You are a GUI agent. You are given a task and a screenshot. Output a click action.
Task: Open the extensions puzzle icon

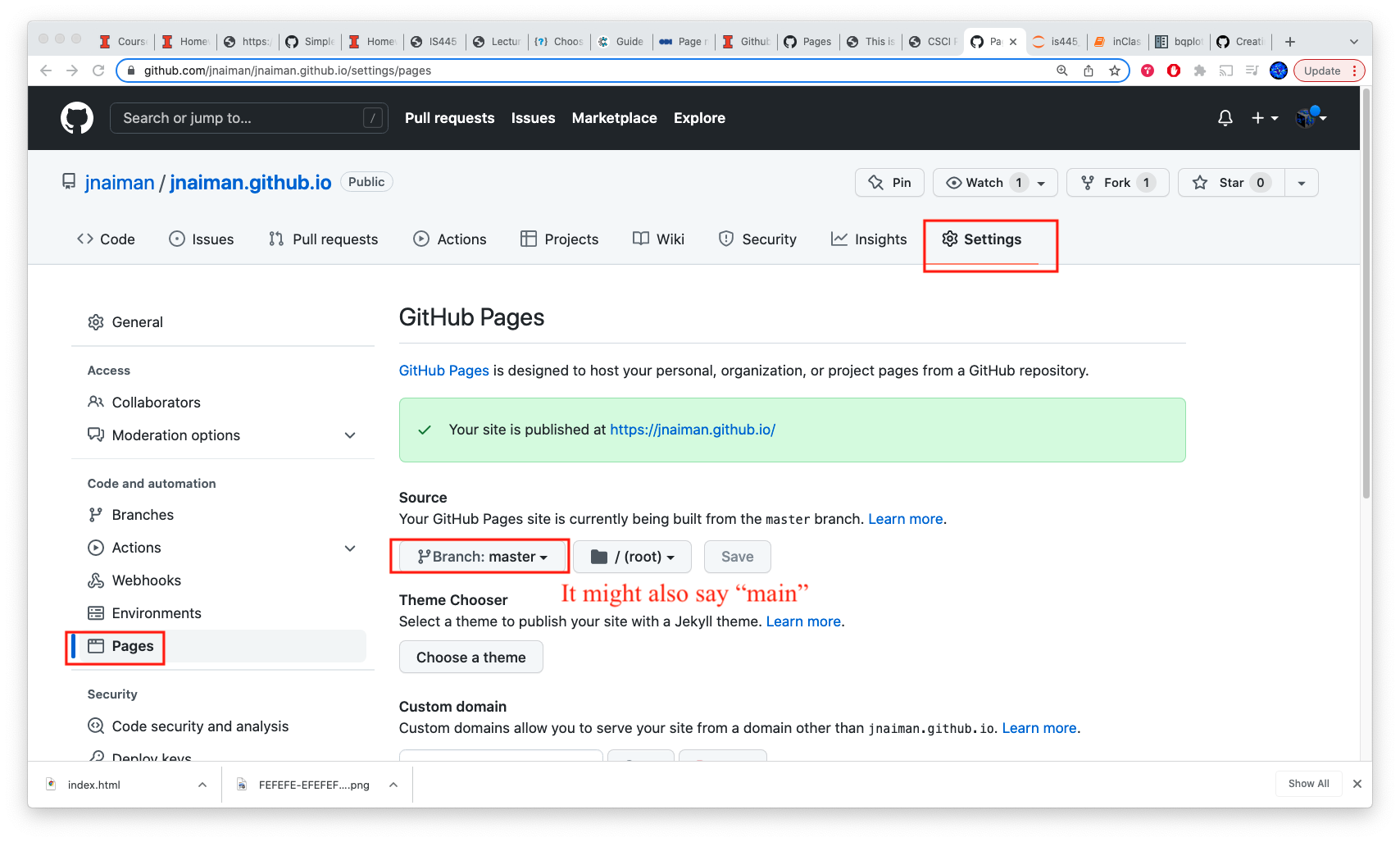coord(1200,71)
